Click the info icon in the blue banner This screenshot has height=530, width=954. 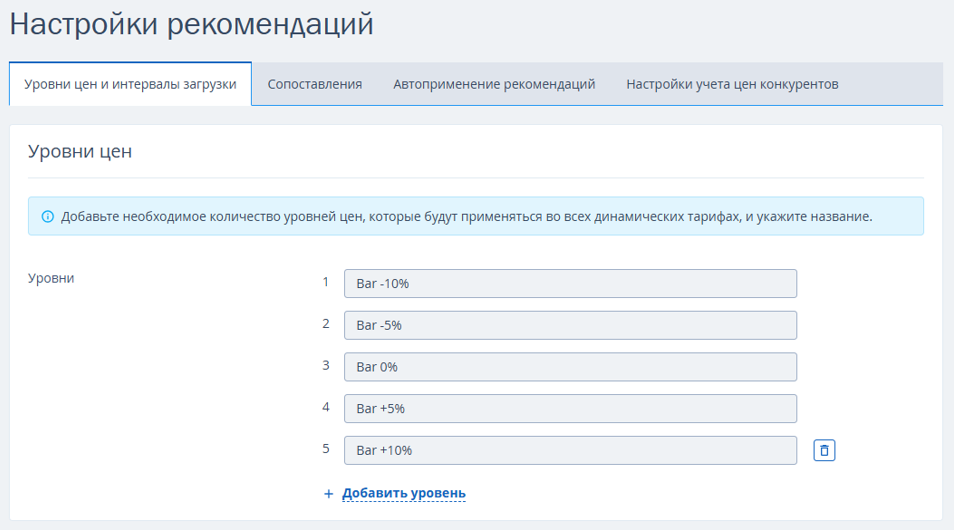(x=47, y=217)
